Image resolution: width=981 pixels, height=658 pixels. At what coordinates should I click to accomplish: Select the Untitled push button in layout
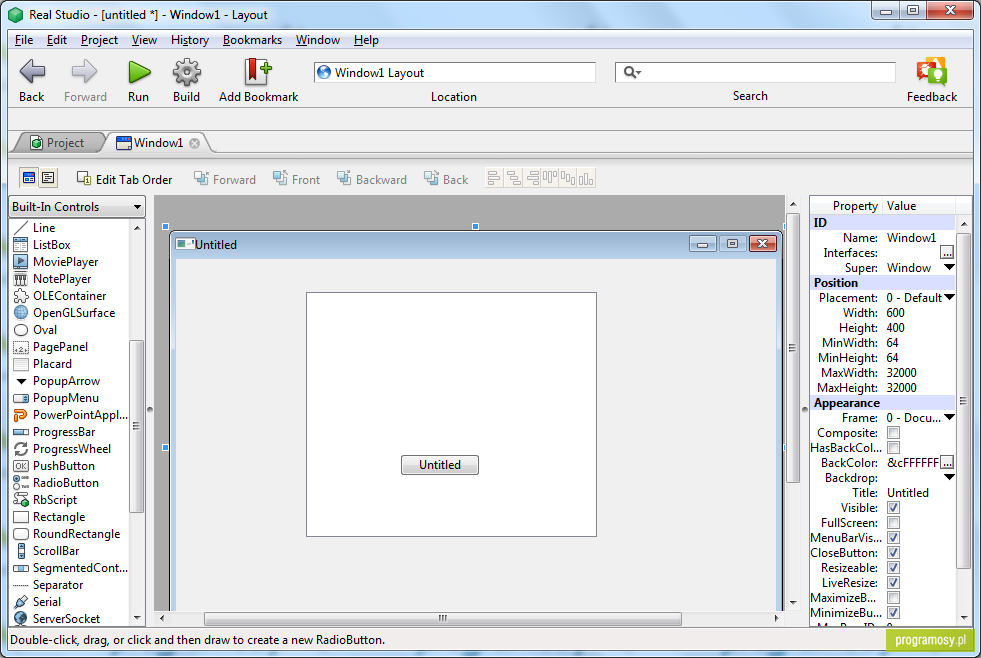click(440, 465)
